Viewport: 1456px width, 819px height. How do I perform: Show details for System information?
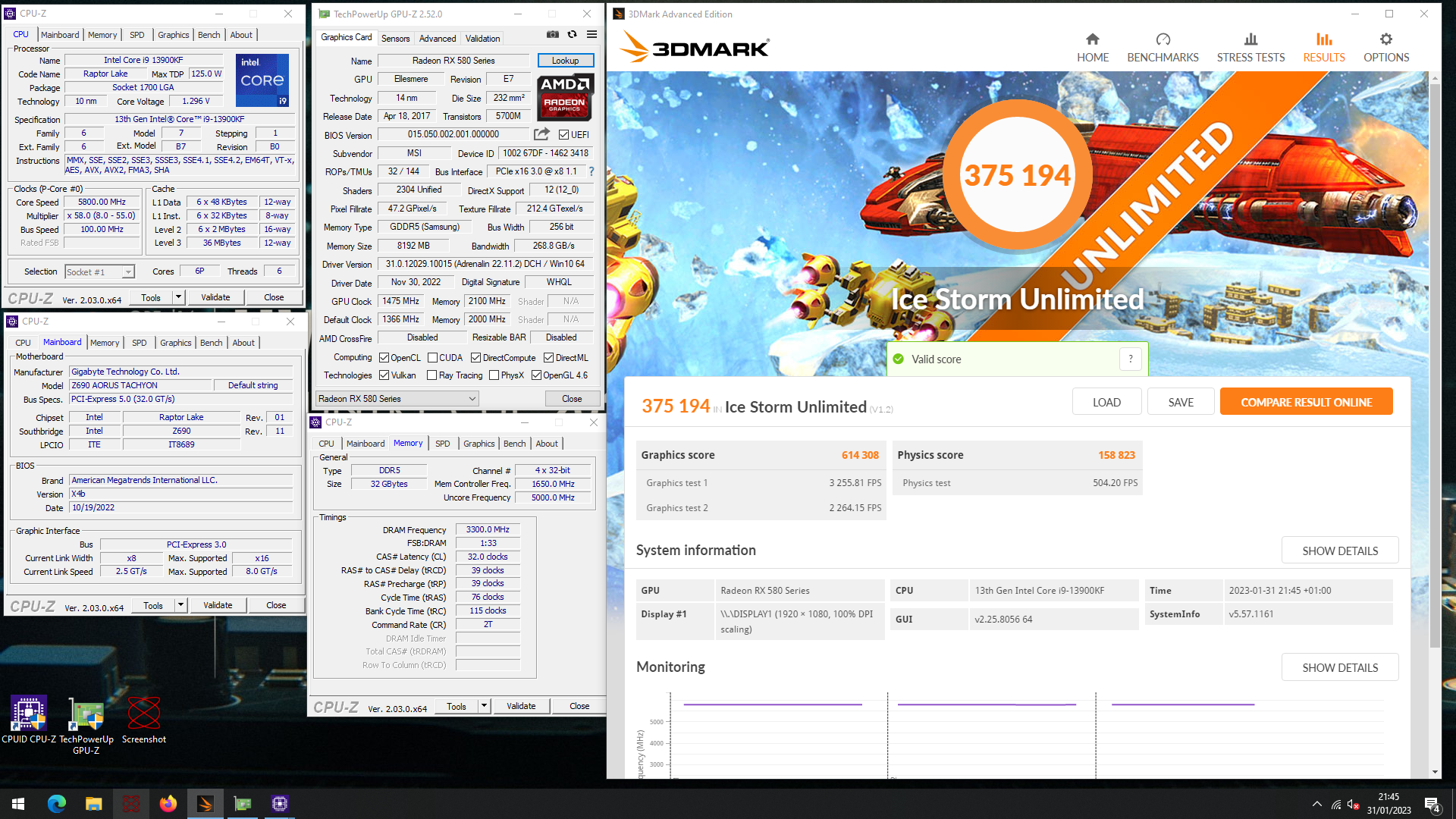coord(1340,551)
